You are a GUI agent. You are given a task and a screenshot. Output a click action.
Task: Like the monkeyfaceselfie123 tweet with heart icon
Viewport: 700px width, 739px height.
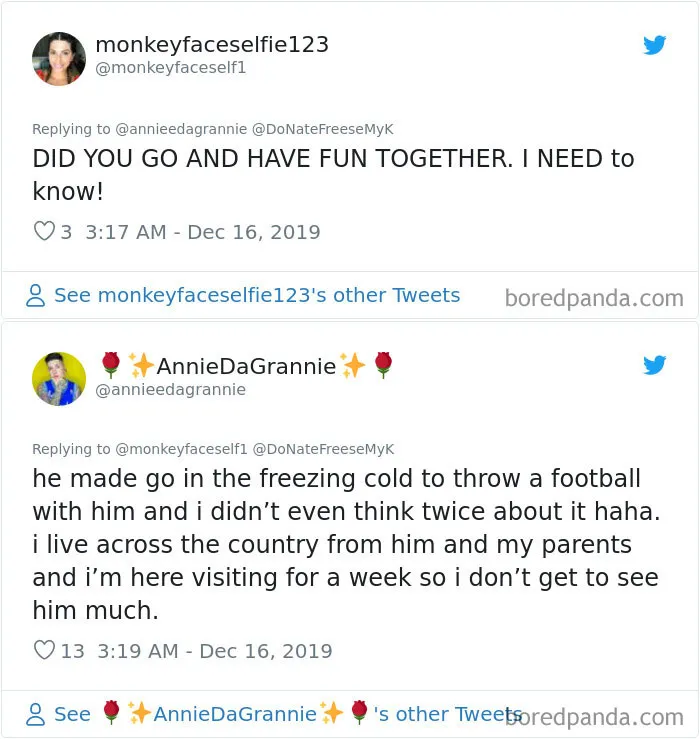pyautogui.click(x=44, y=231)
